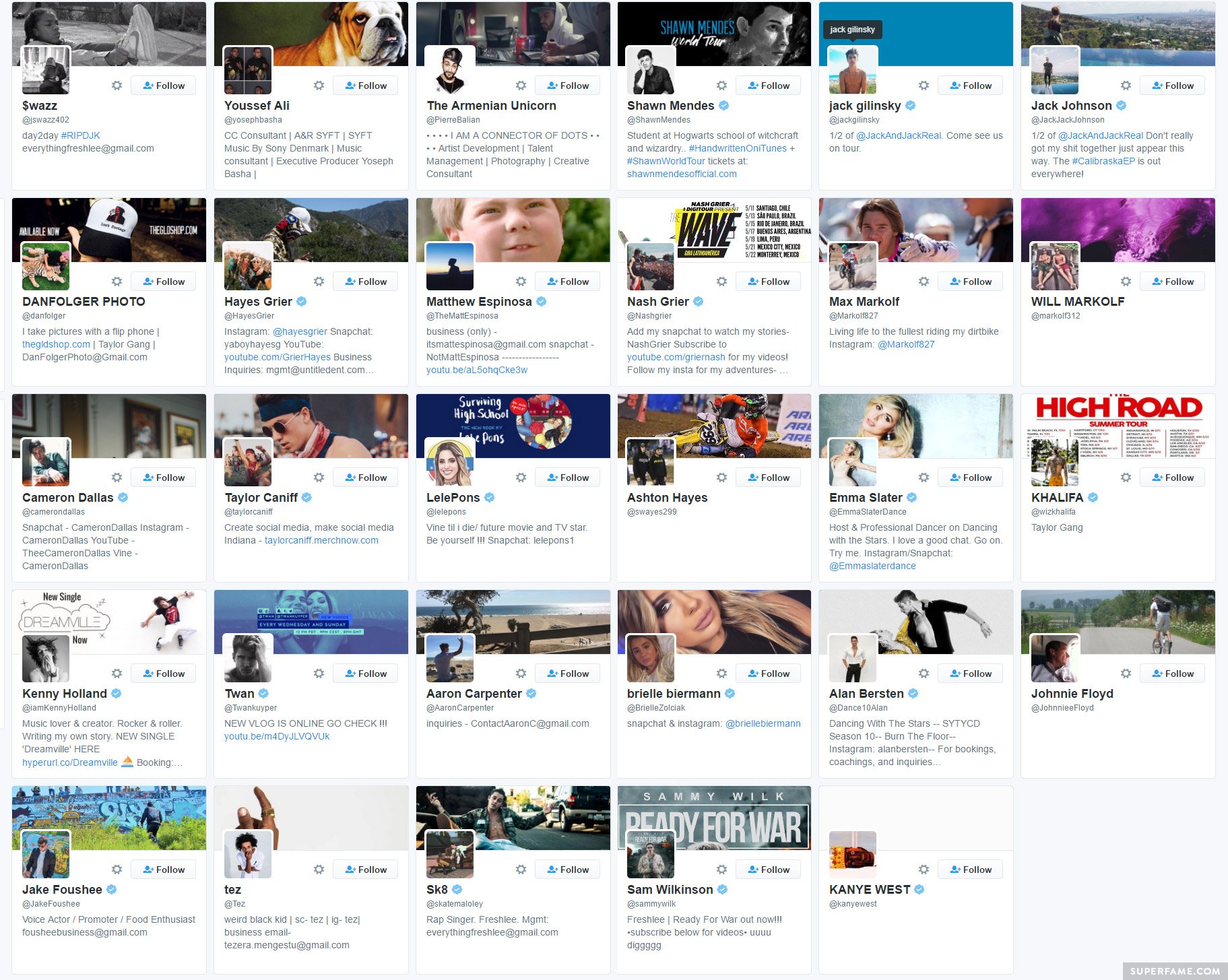Open Sam Wilkinson profile name

(x=670, y=889)
